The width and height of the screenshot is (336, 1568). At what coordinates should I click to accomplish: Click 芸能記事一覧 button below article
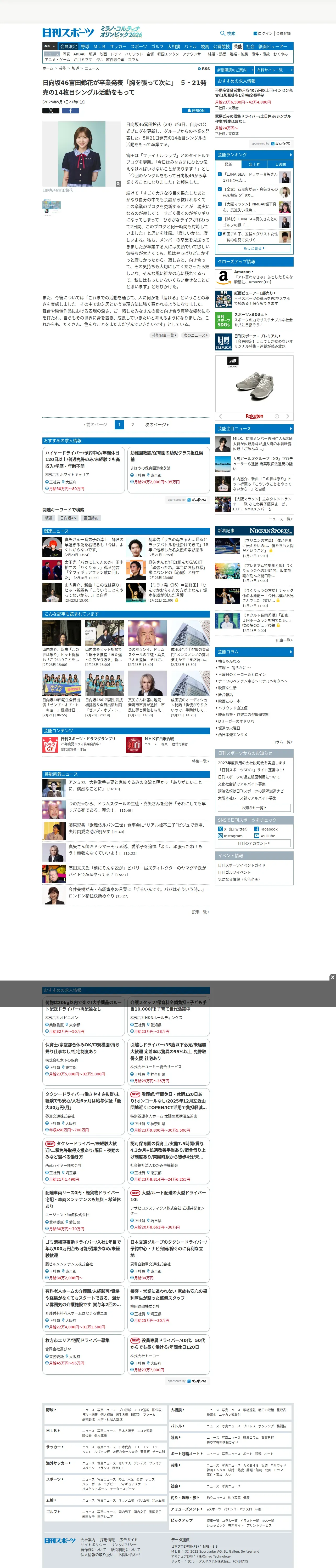pyautogui.click(x=164, y=335)
